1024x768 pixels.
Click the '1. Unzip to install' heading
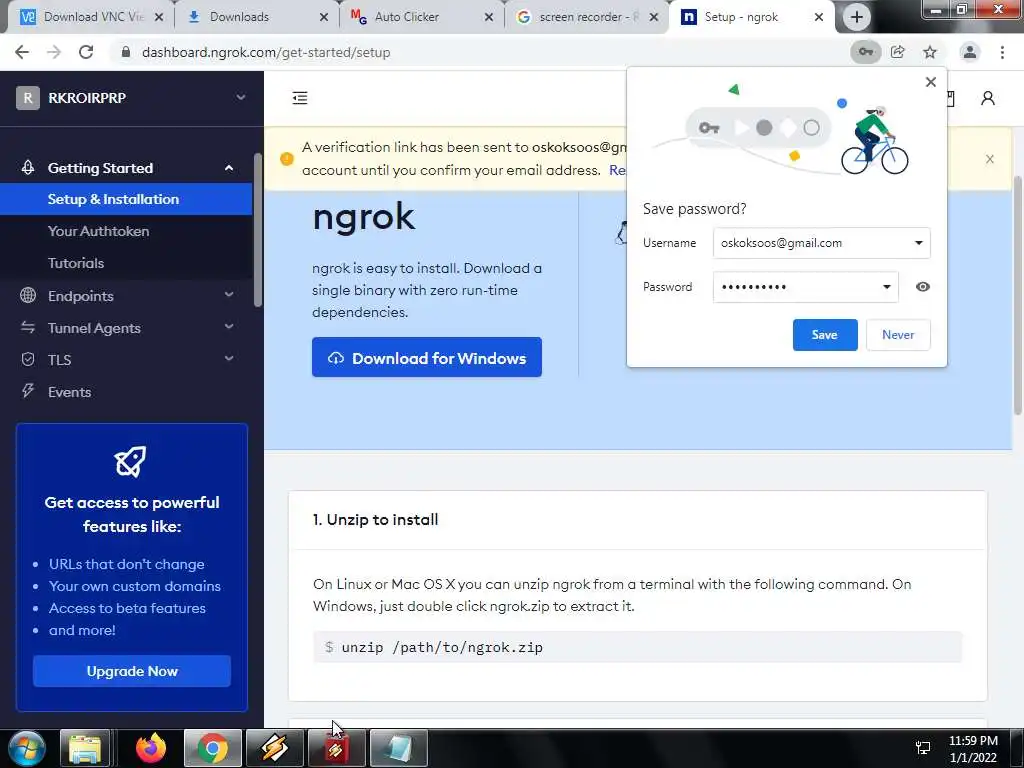click(x=376, y=520)
